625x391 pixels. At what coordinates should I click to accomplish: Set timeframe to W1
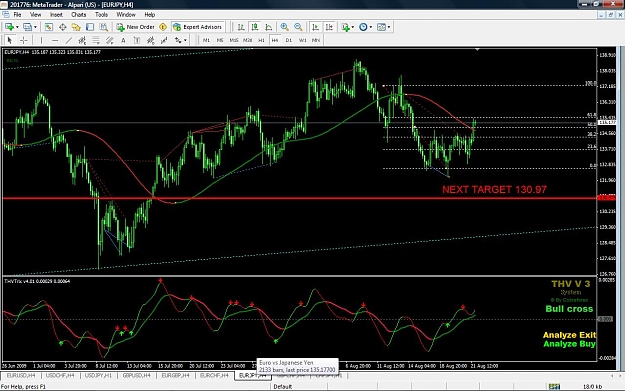pos(303,40)
